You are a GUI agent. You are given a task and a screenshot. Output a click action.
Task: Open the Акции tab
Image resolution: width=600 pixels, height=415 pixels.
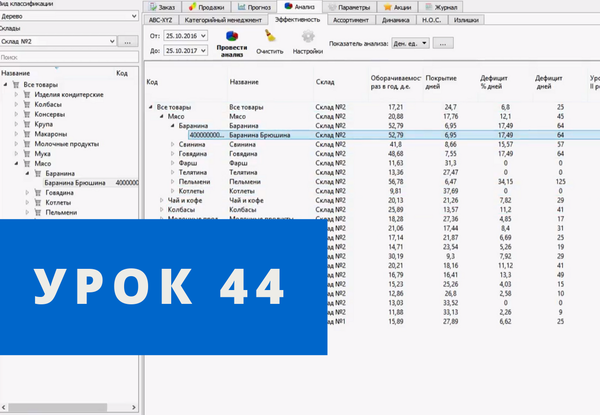[398, 7]
